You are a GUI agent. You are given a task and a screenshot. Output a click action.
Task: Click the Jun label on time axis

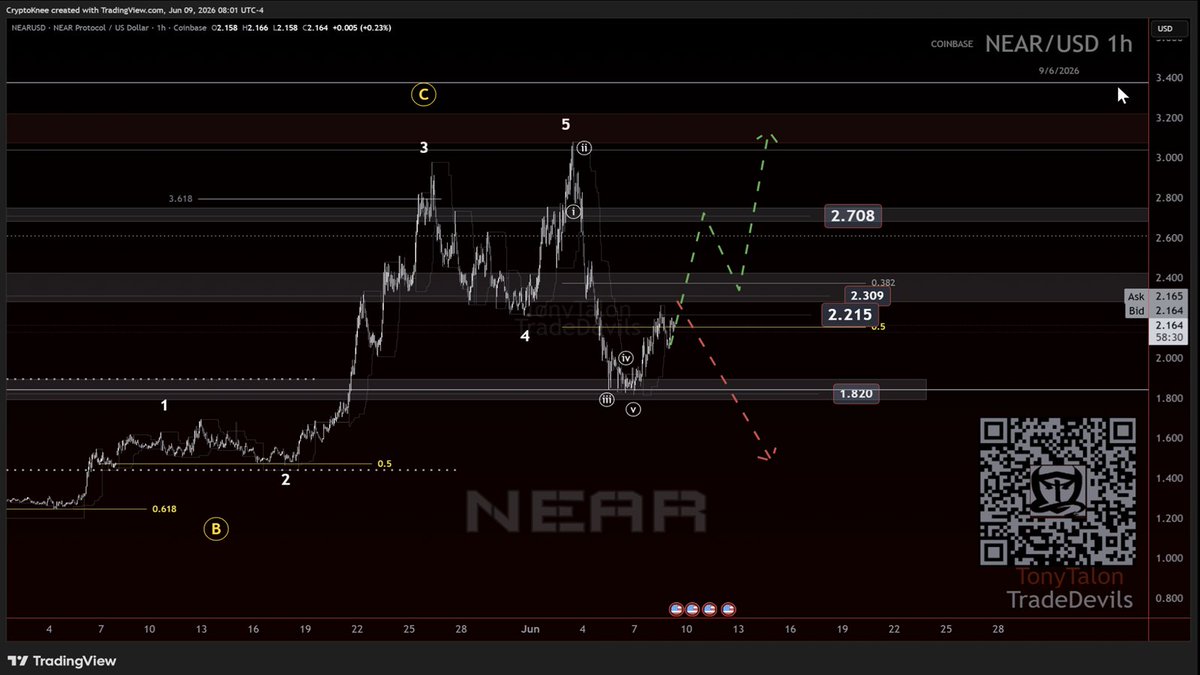[x=529, y=629]
